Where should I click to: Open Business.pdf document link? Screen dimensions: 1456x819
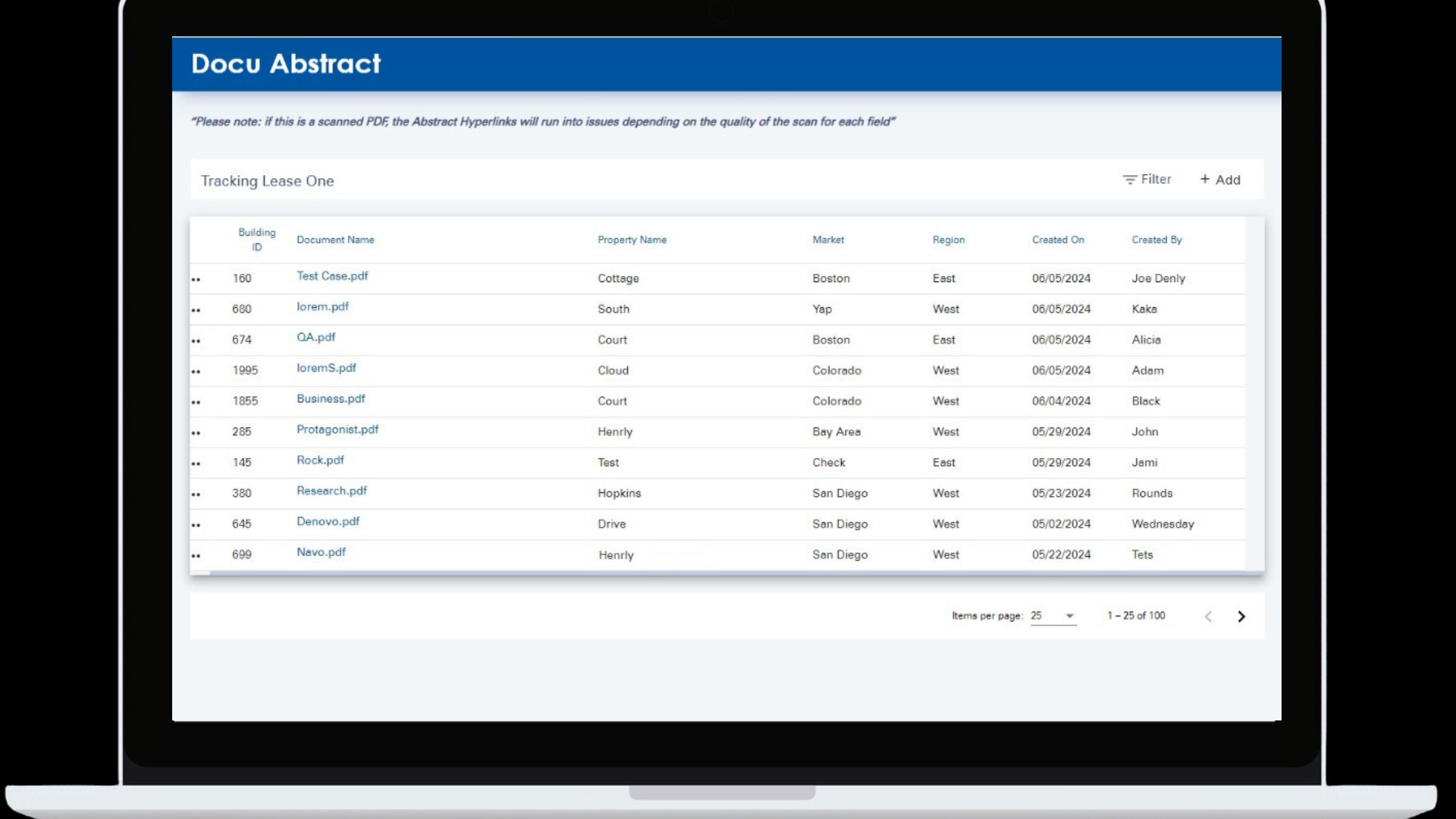[x=331, y=399]
